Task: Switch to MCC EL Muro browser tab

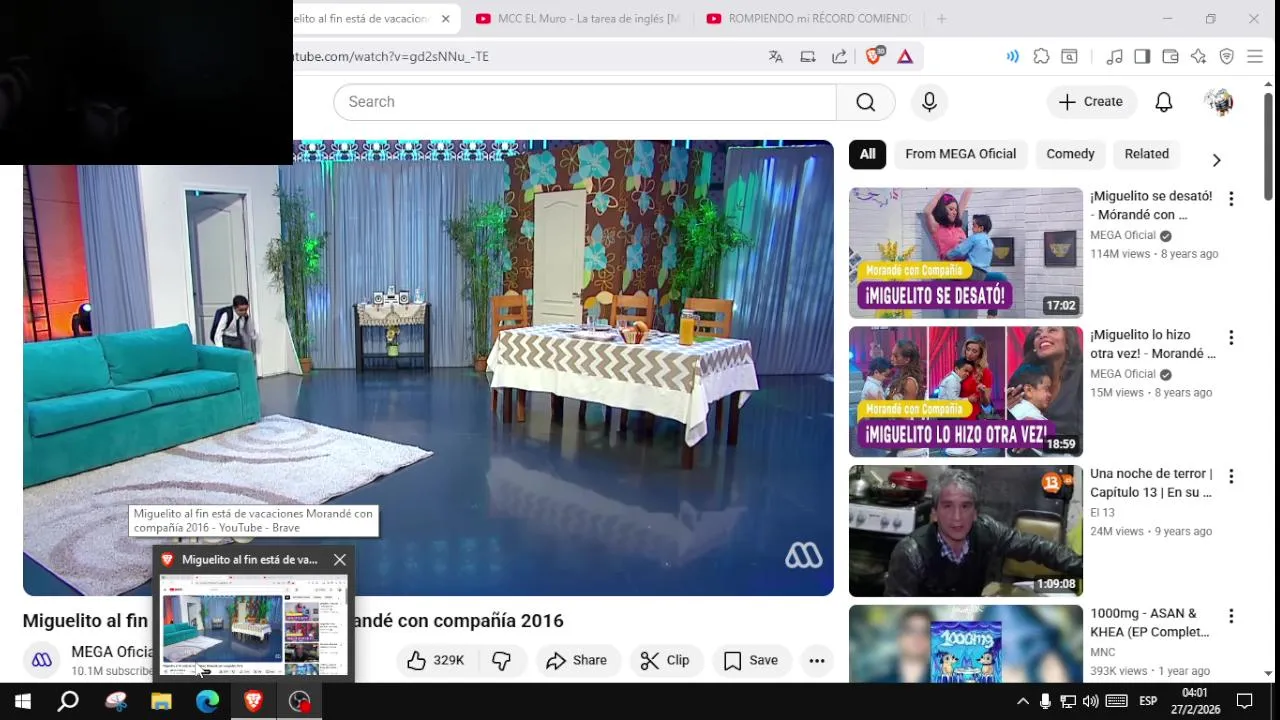Action: pyautogui.click(x=577, y=18)
